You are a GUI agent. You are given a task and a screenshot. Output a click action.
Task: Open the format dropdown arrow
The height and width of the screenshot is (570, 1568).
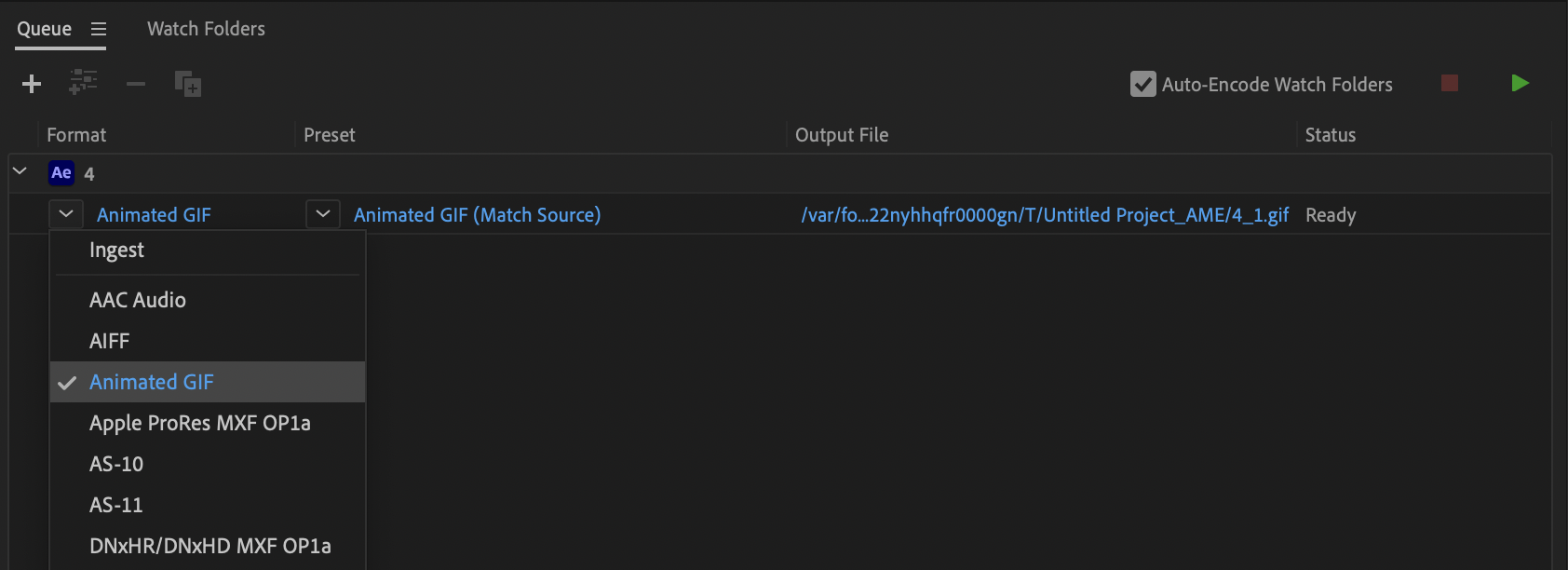[66, 214]
